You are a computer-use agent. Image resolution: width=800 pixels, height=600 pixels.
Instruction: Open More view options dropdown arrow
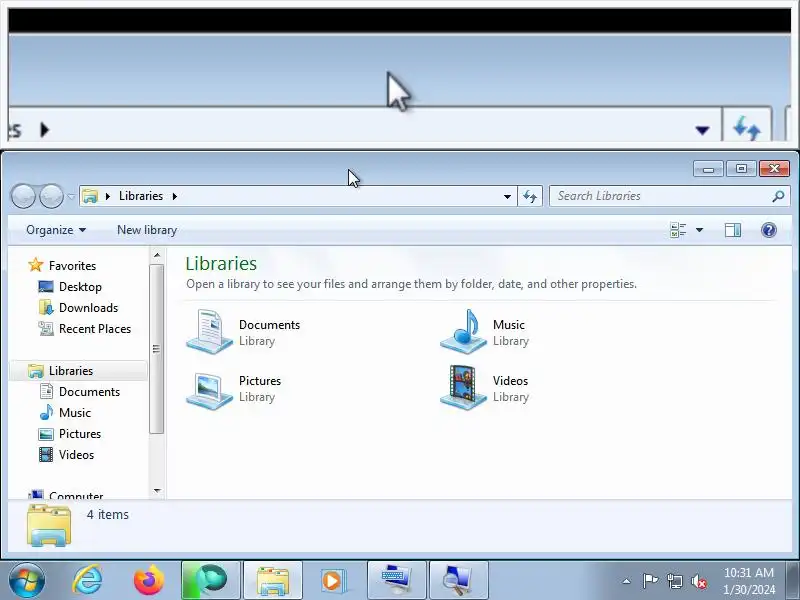click(699, 230)
